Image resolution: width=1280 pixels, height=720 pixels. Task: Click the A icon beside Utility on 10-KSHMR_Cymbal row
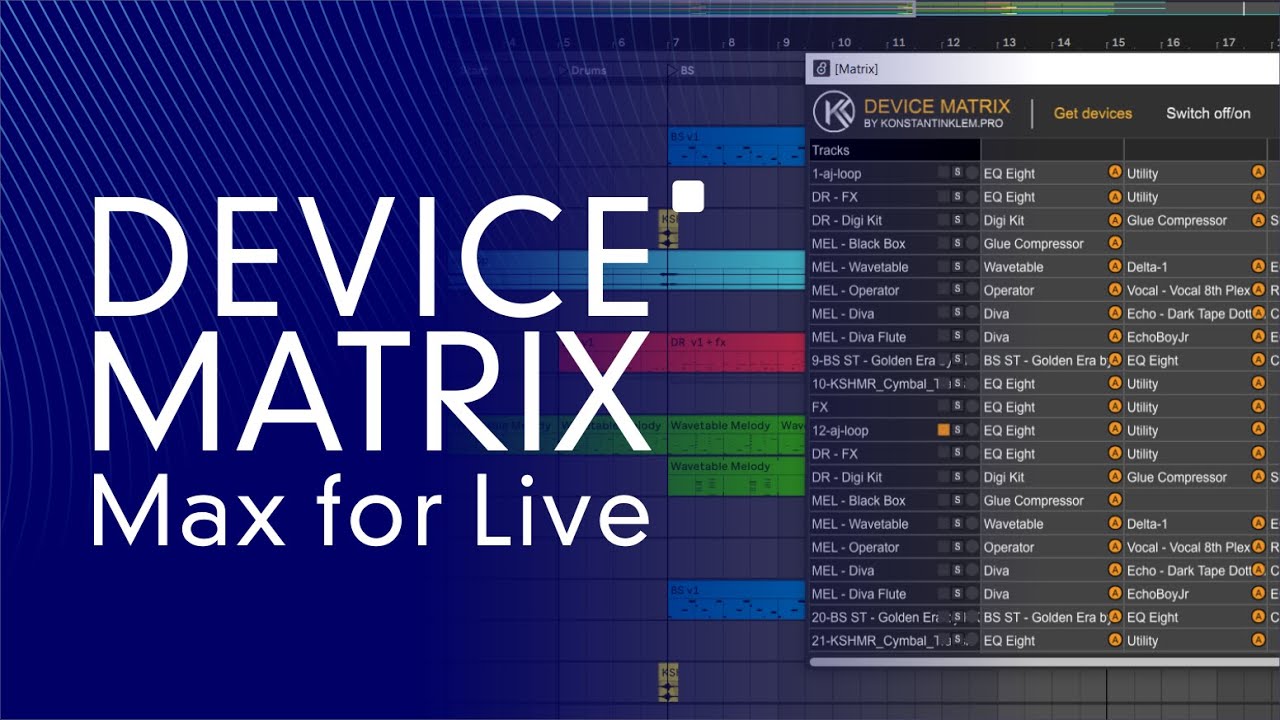point(1259,383)
